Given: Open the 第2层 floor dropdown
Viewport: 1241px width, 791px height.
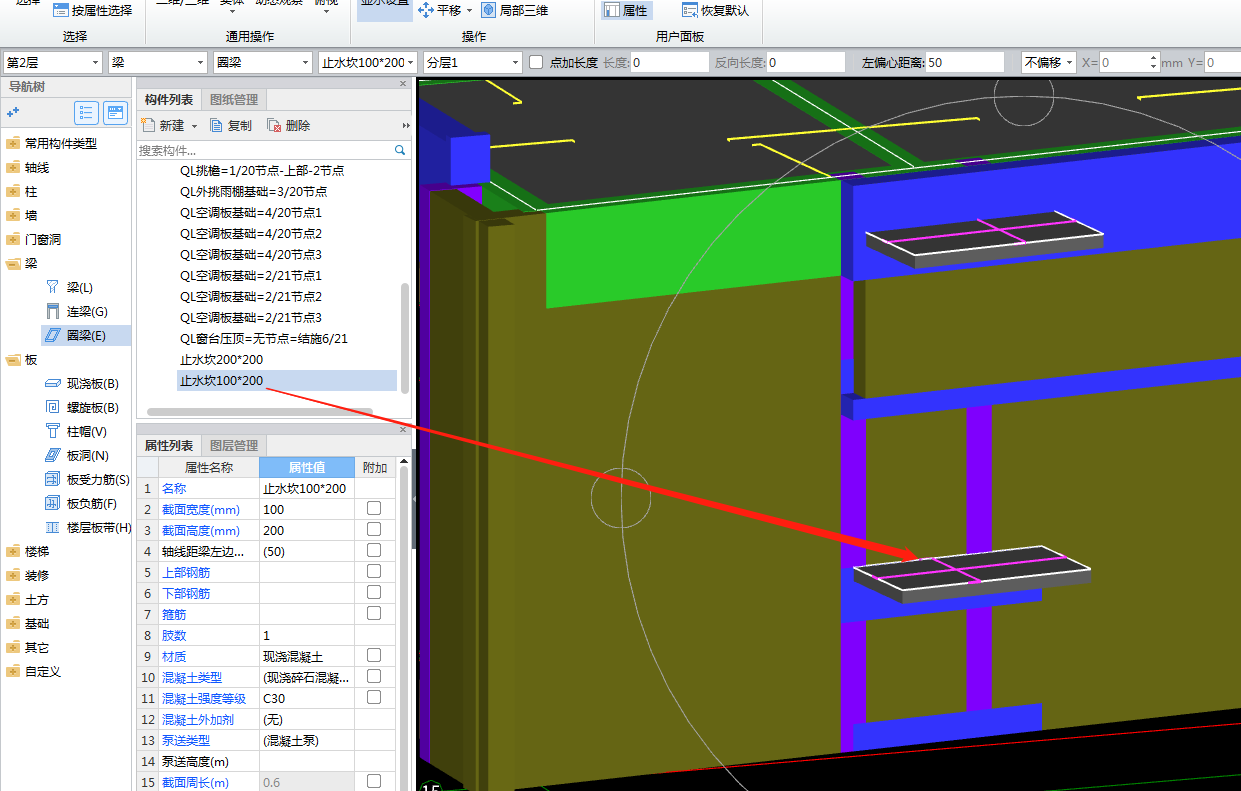Looking at the screenshot, I should pyautogui.click(x=53, y=62).
